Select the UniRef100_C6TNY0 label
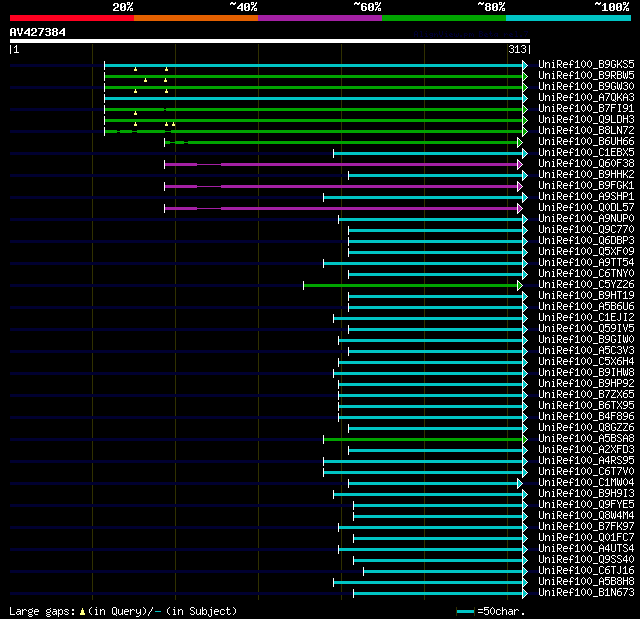Screen dimensions: 640x619 [x=586, y=274]
